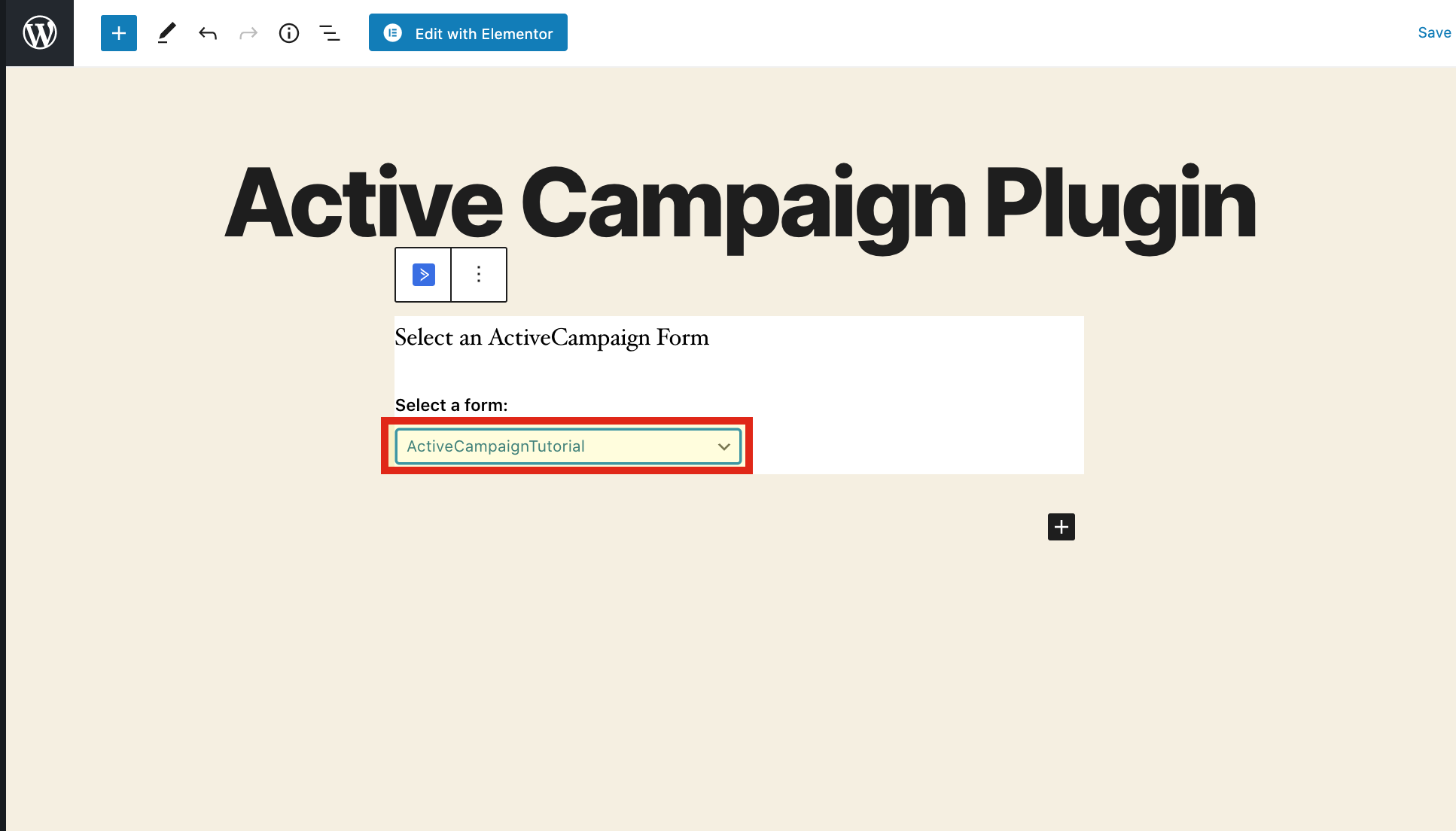Click the "Active Campaign Plugin" page title

740,203
